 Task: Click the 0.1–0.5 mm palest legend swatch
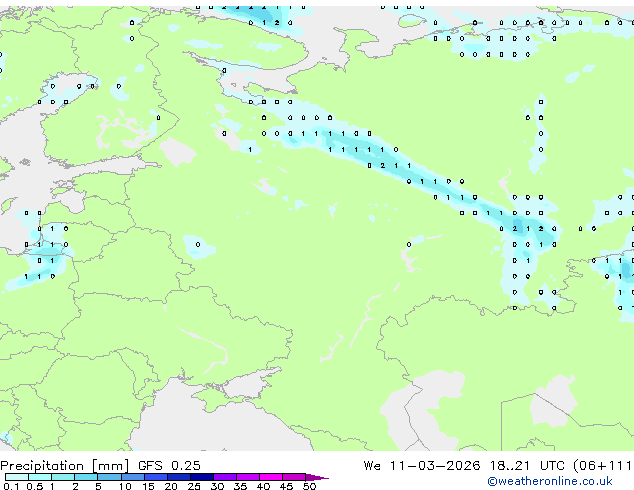click(x=17, y=477)
